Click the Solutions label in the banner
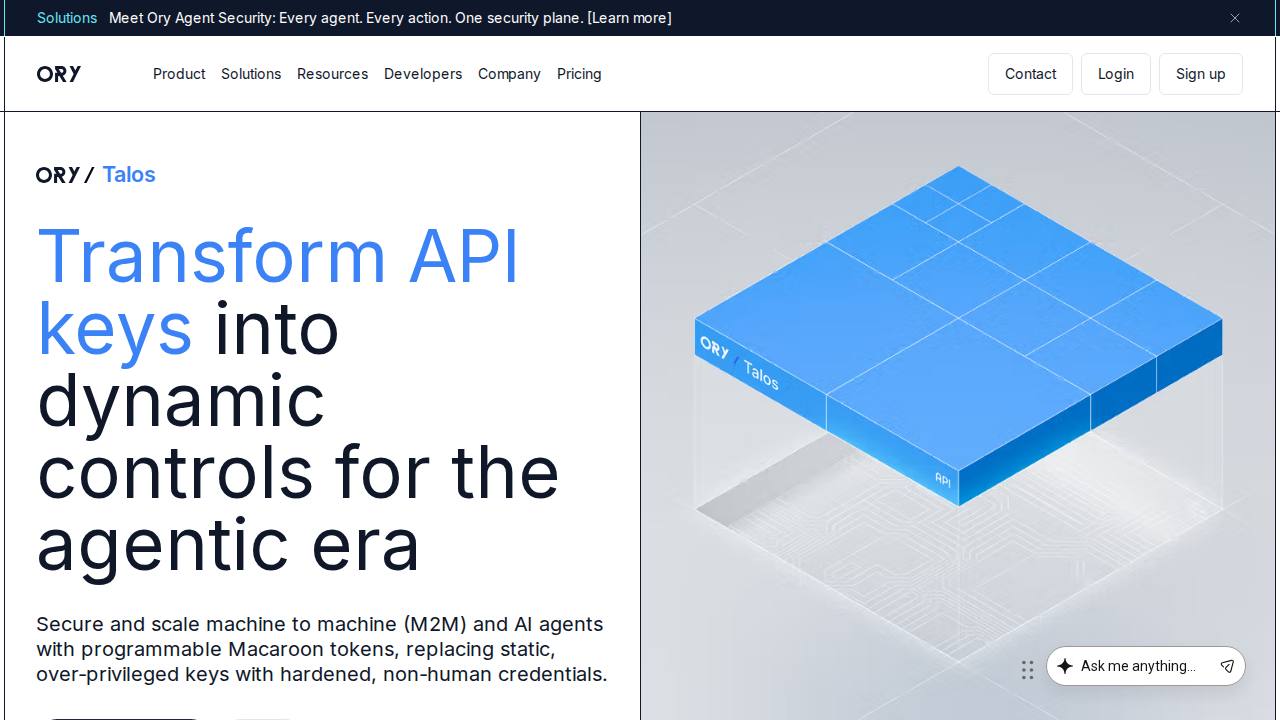 67,18
